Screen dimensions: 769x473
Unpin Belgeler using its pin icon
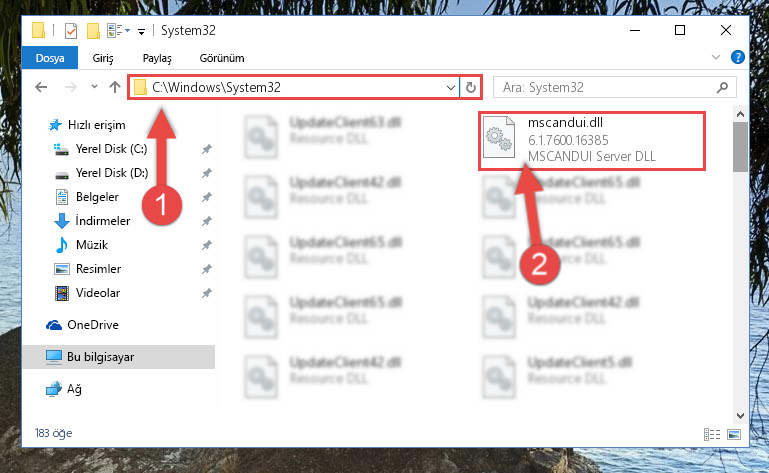(x=206, y=197)
